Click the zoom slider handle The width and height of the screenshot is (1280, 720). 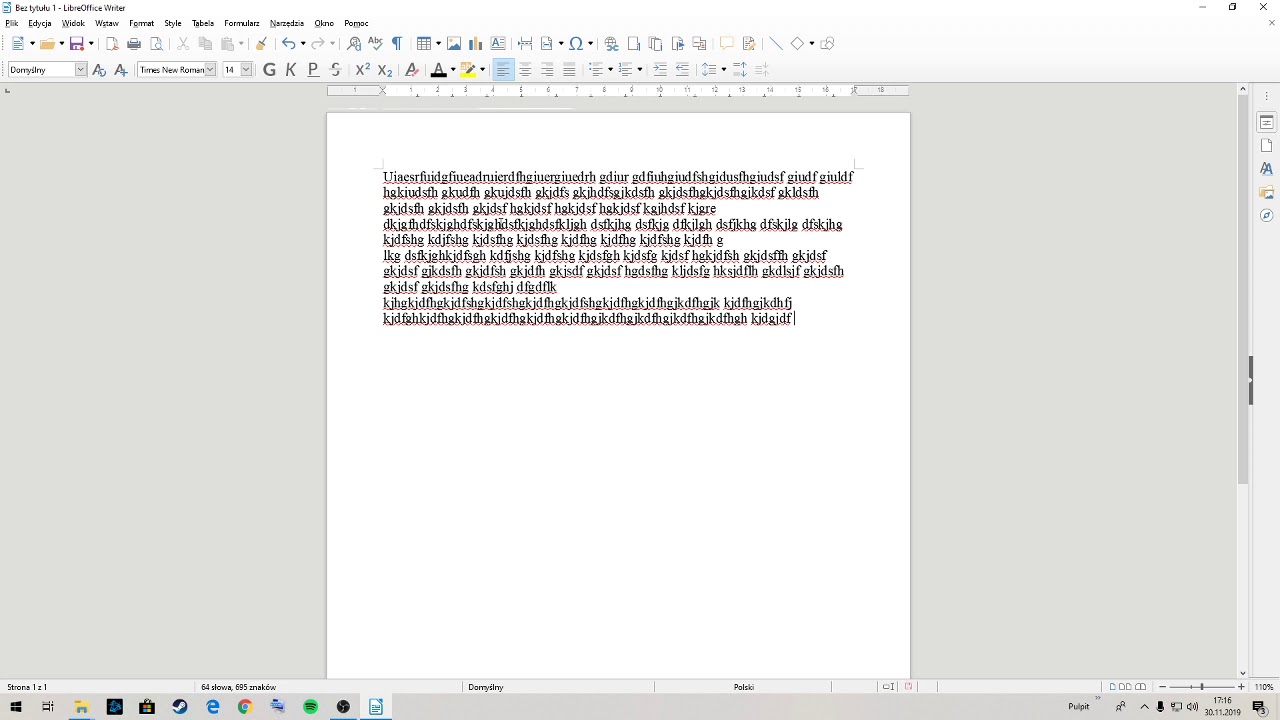click(1202, 687)
